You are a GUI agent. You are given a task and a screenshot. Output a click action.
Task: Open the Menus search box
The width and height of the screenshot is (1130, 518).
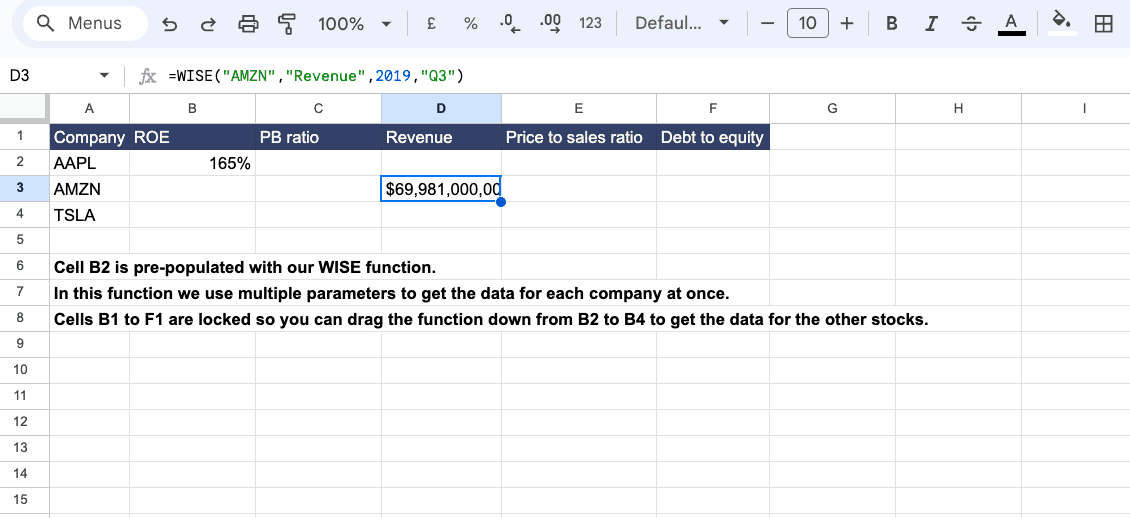83,24
